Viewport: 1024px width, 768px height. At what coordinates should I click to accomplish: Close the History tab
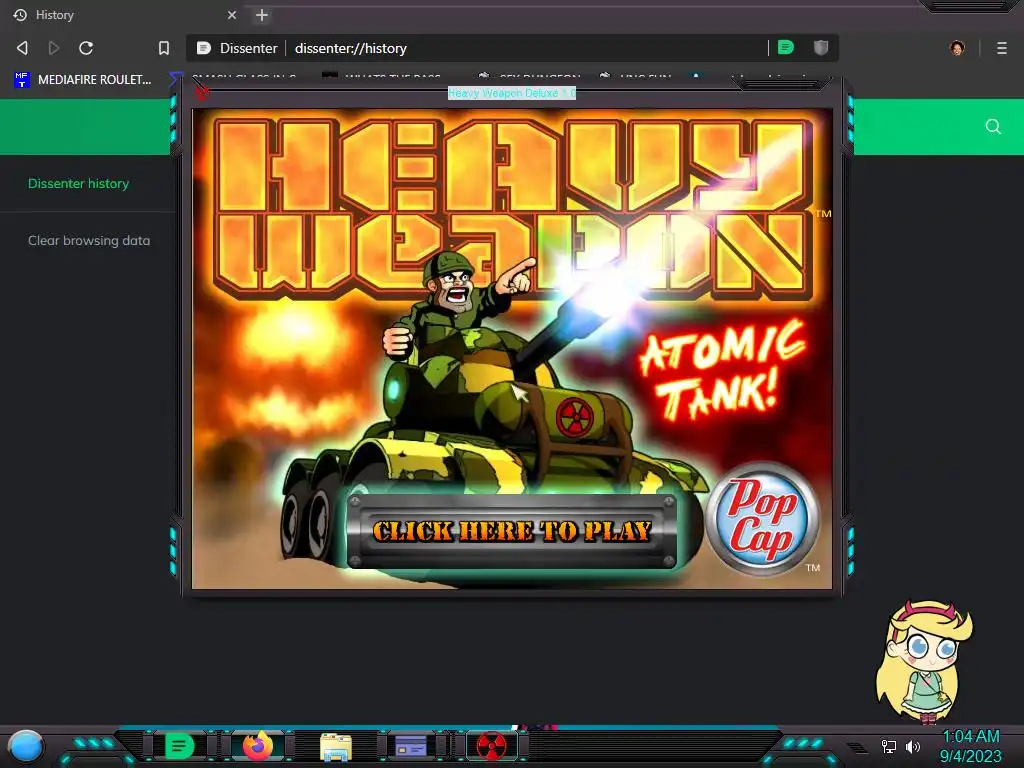pos(232,15)
